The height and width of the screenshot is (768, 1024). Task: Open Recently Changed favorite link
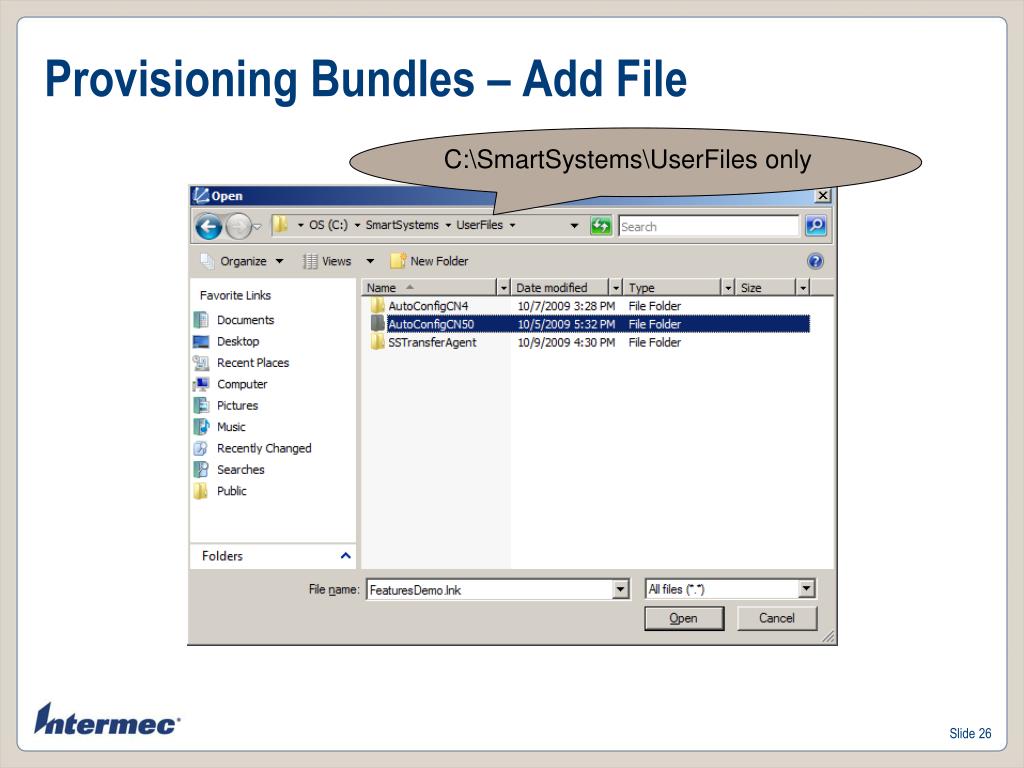click(x=264, y=449)
